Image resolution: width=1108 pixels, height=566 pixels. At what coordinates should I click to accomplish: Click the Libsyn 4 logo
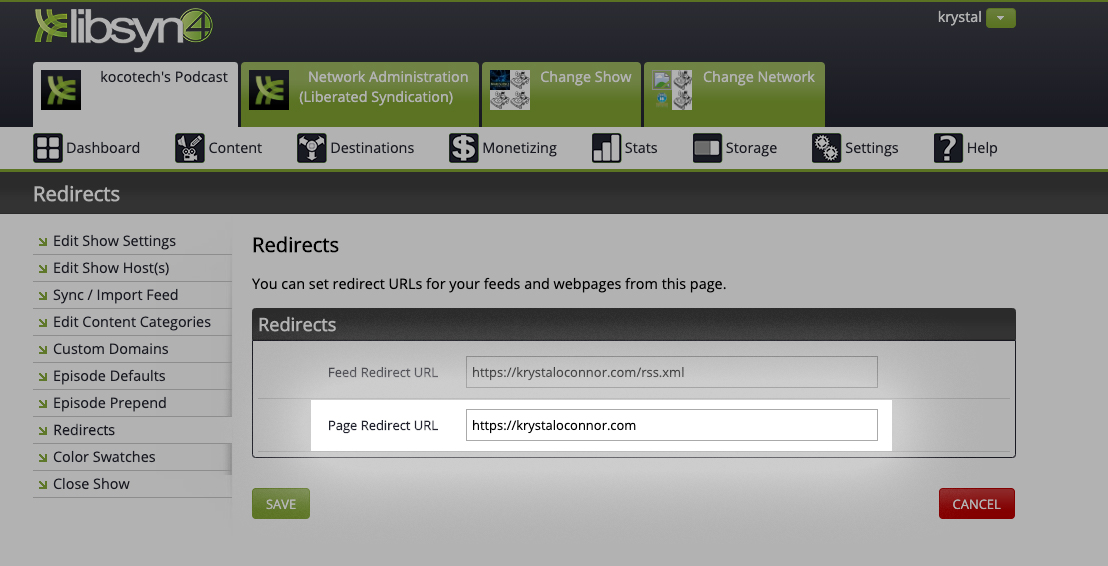click(123, 29)
